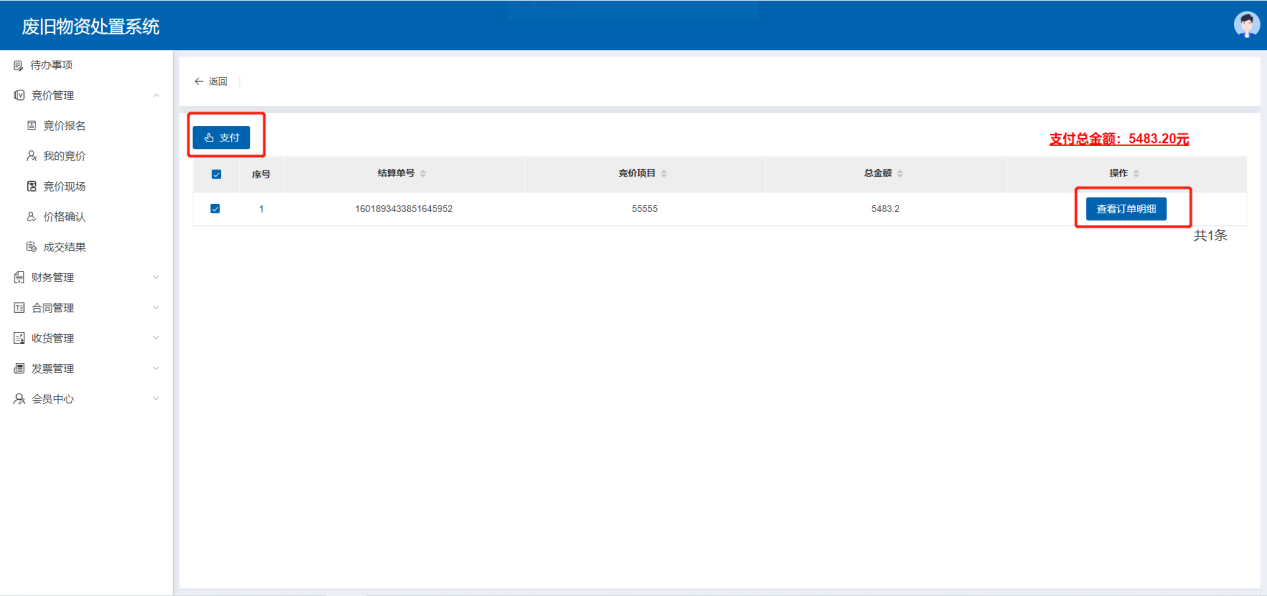Click the 竞价报名 menu icon

pyautogui.click(x=31, y=126)
